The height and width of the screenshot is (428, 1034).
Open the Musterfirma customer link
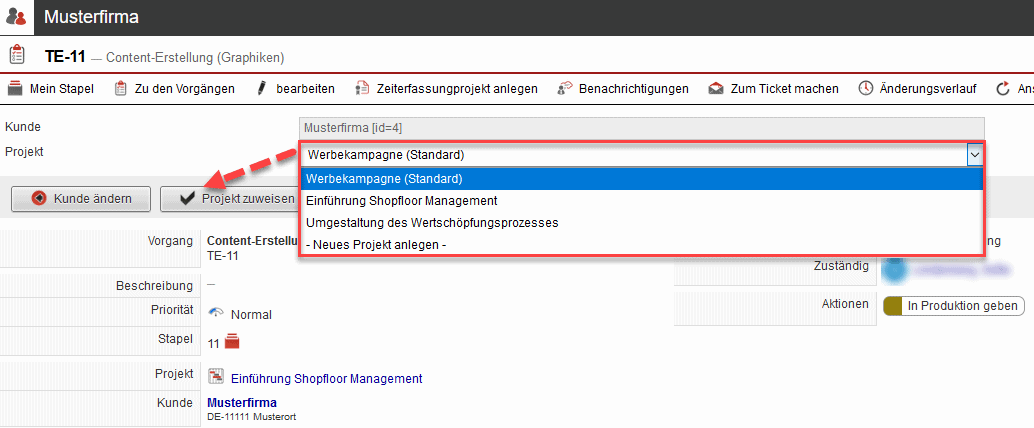(241, 403)
